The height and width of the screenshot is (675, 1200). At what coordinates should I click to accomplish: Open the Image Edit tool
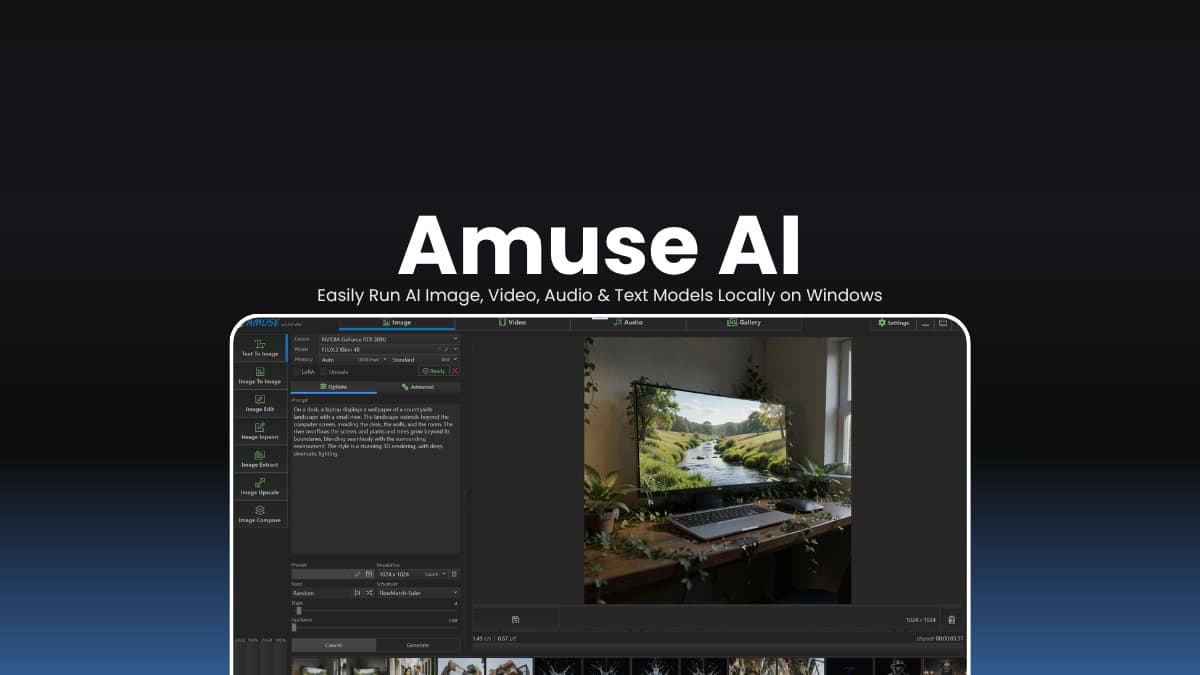tap(260, 404)
